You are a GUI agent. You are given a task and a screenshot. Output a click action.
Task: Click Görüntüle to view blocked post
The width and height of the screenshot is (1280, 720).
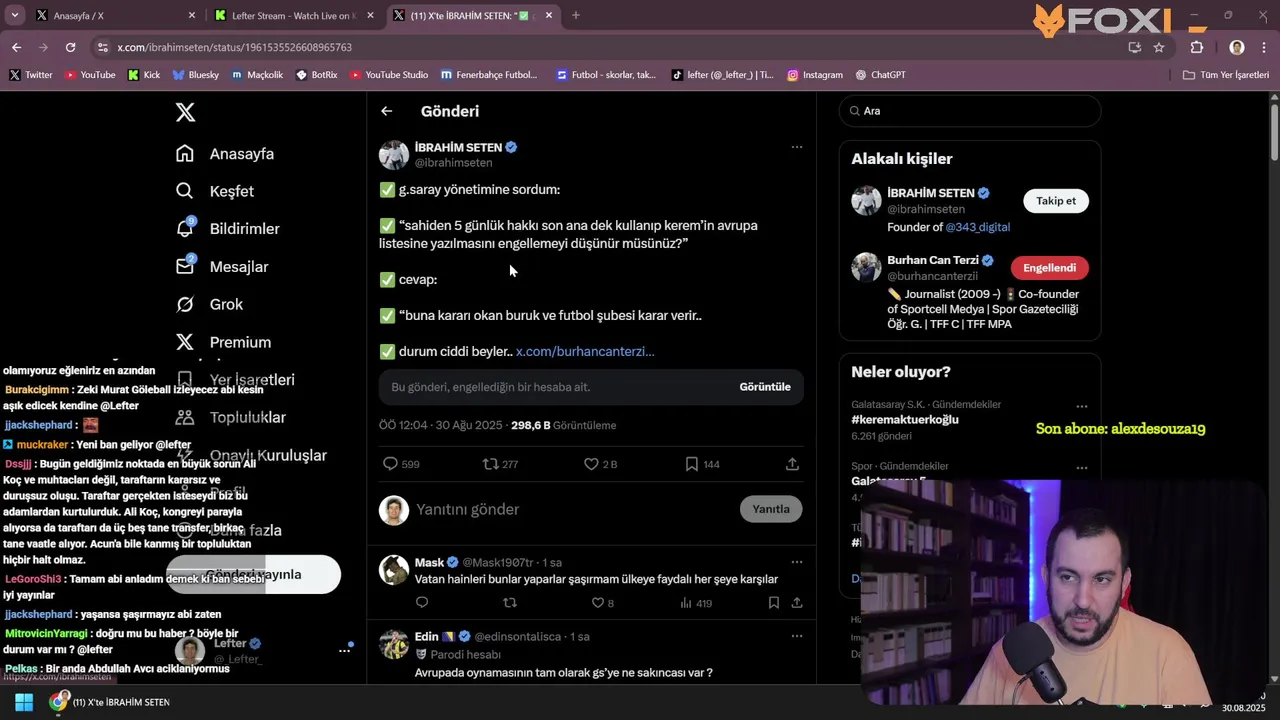[765, 387]
